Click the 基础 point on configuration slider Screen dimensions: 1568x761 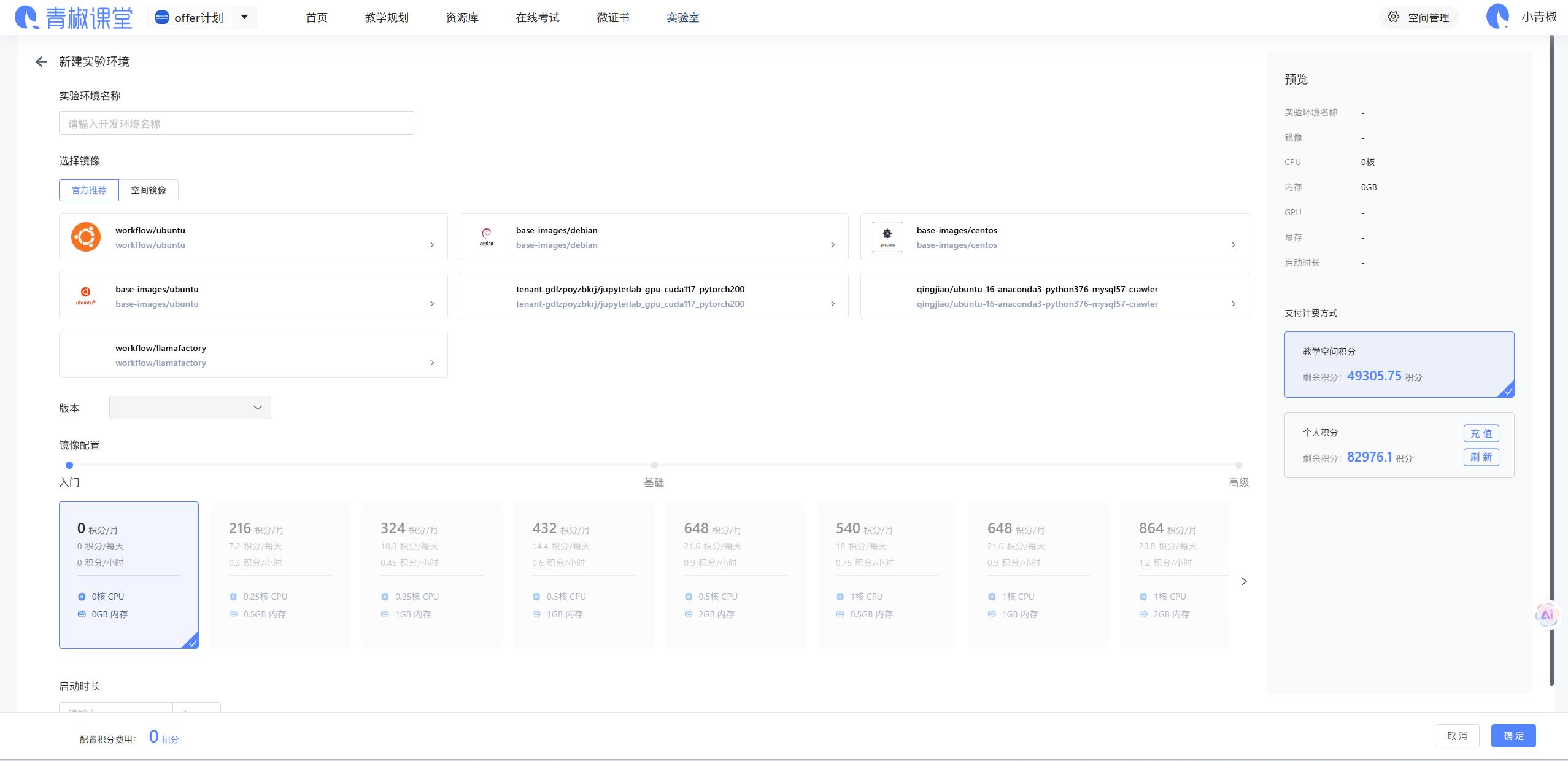click(654, 465)
